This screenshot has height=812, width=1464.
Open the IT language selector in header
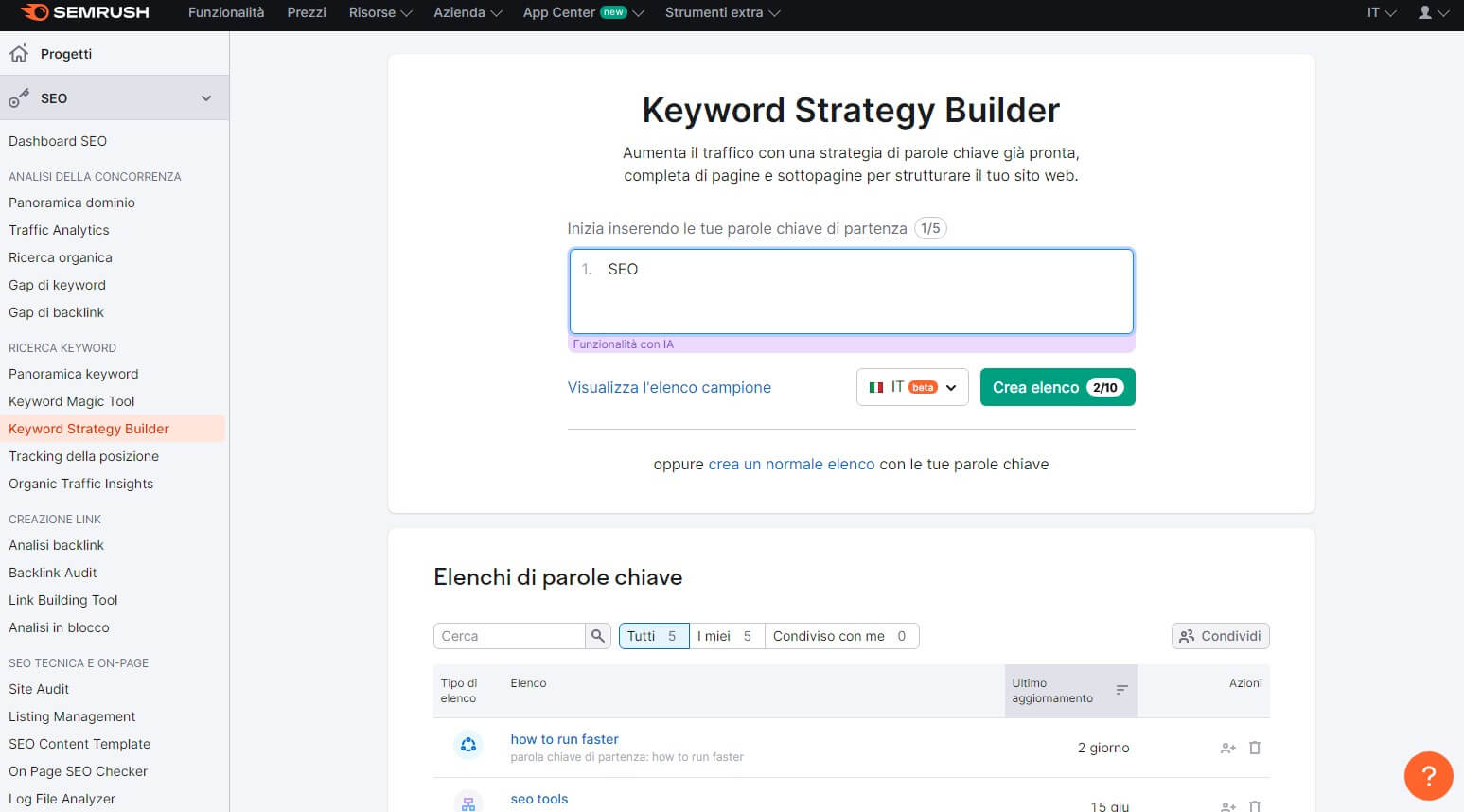[x=1382, y=12]
